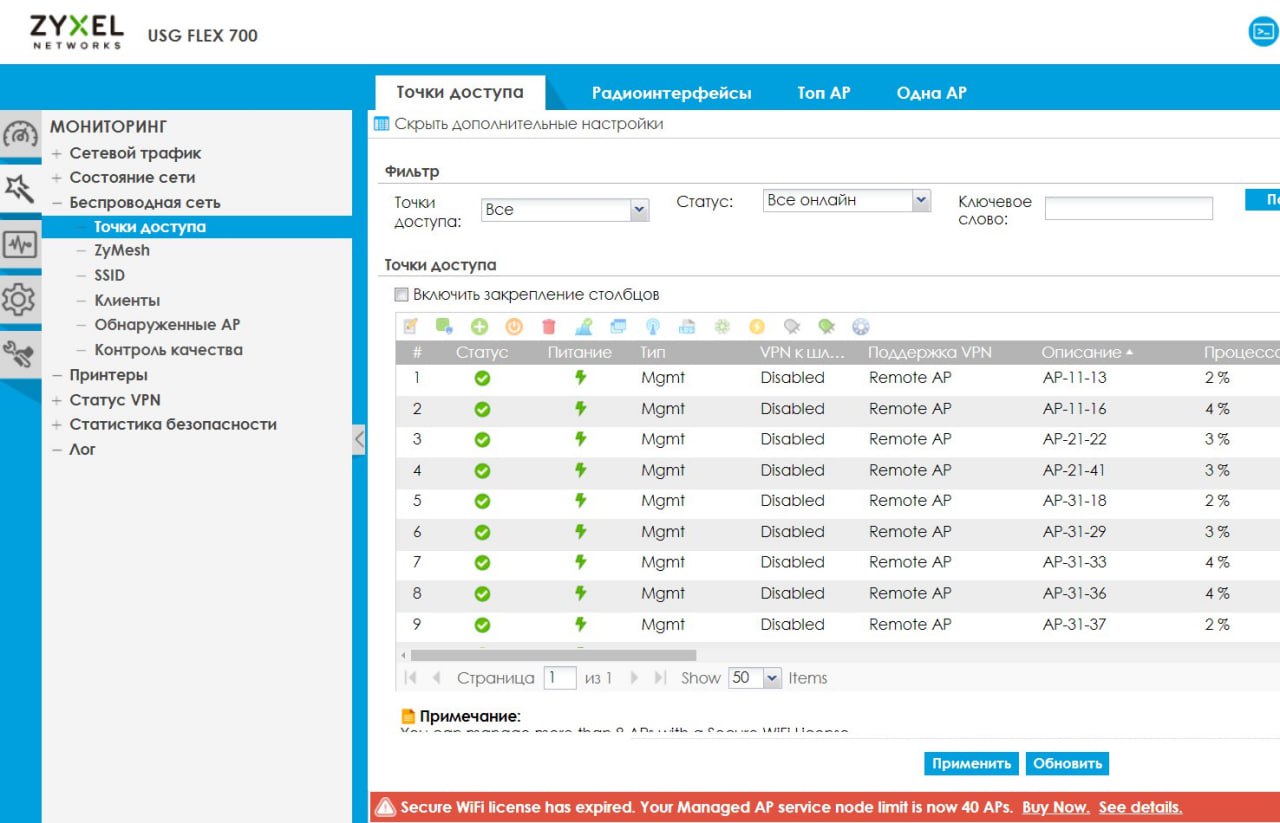Click the red trash delete icon
The image size is (1280, 823).
pyautogui.click(x=548, y=326)
